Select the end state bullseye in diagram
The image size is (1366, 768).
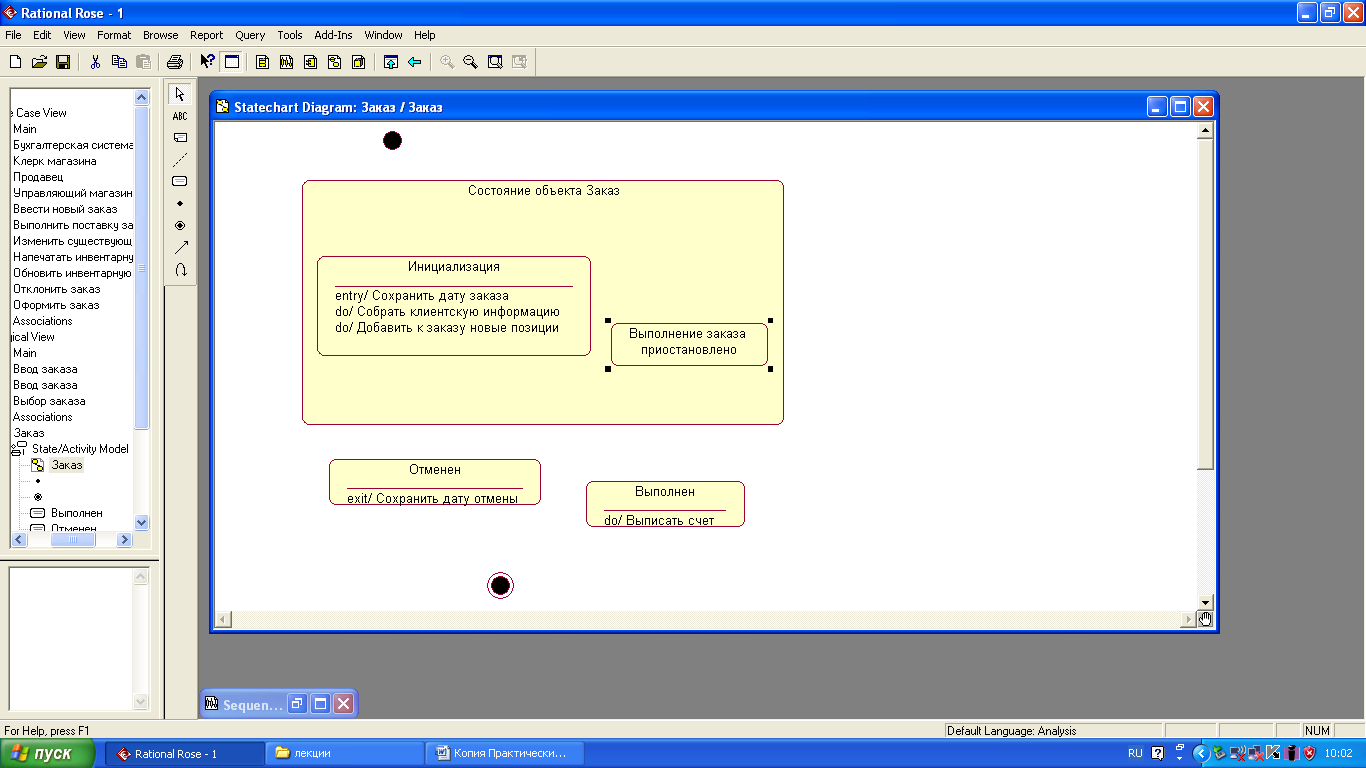click(500, 585)
